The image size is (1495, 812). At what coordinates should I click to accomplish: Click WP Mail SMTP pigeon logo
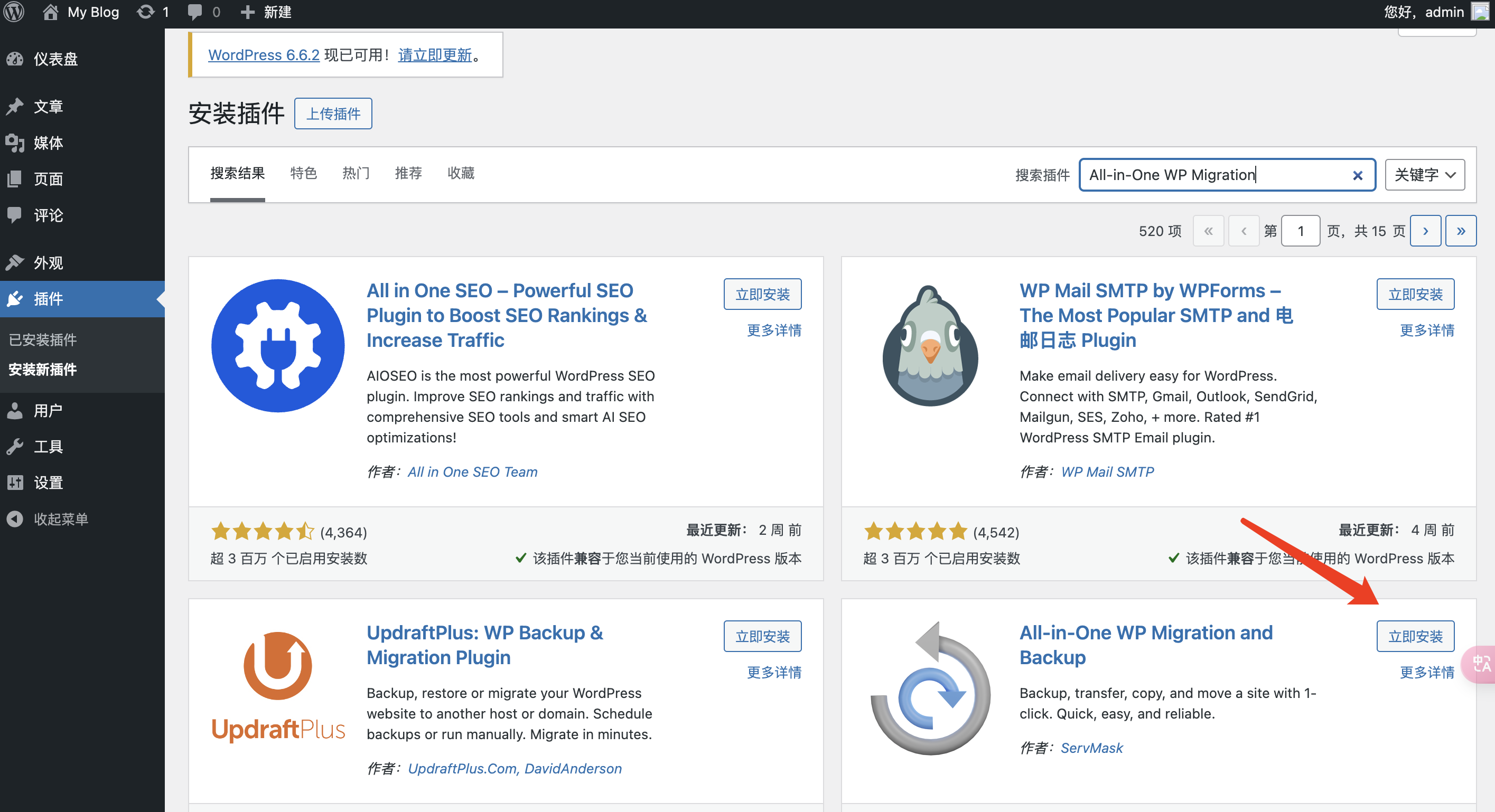click(930, 346)
